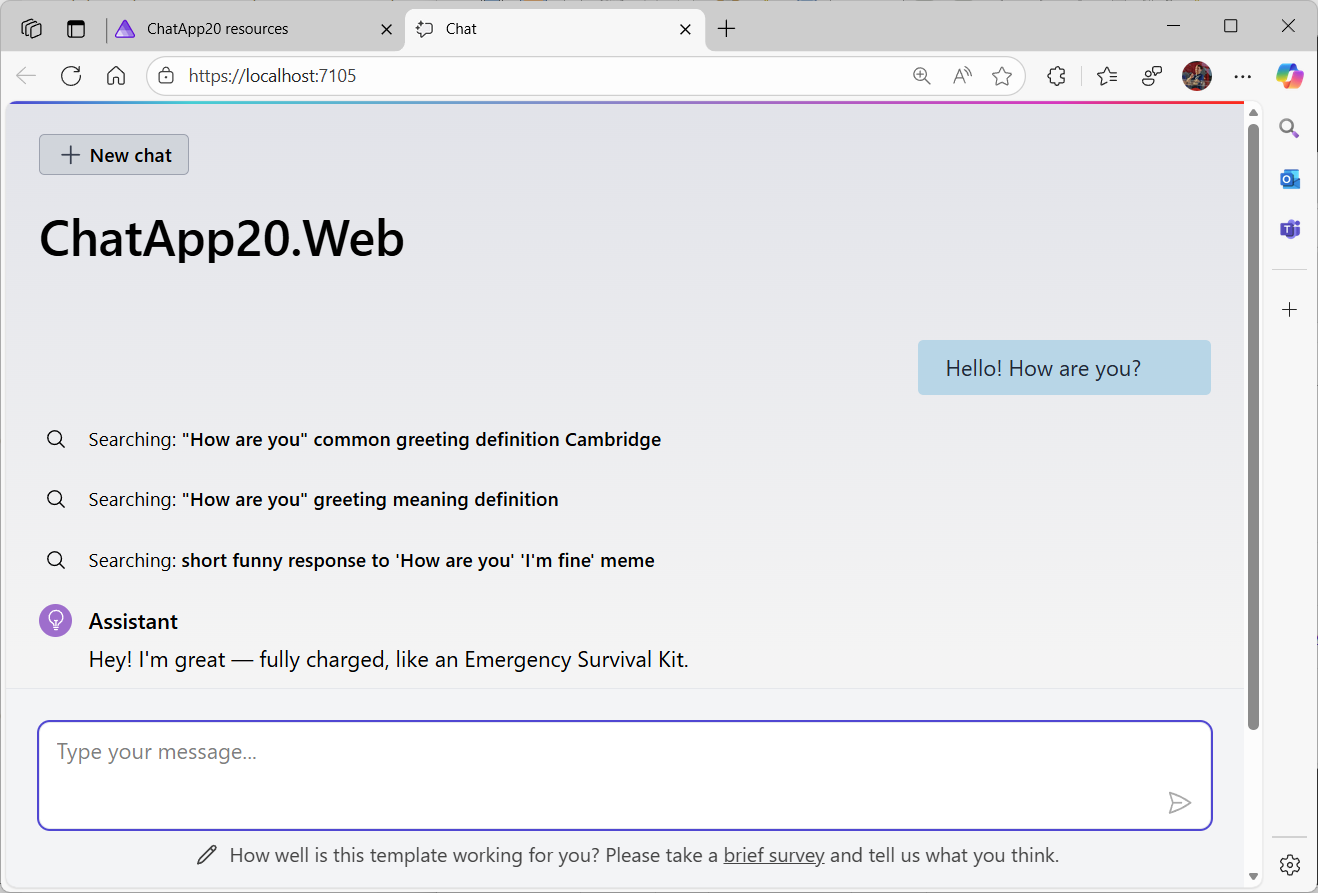Open Microsoft Teams from the sidebar
The image size is (1318, 893).
point(1289,228)
